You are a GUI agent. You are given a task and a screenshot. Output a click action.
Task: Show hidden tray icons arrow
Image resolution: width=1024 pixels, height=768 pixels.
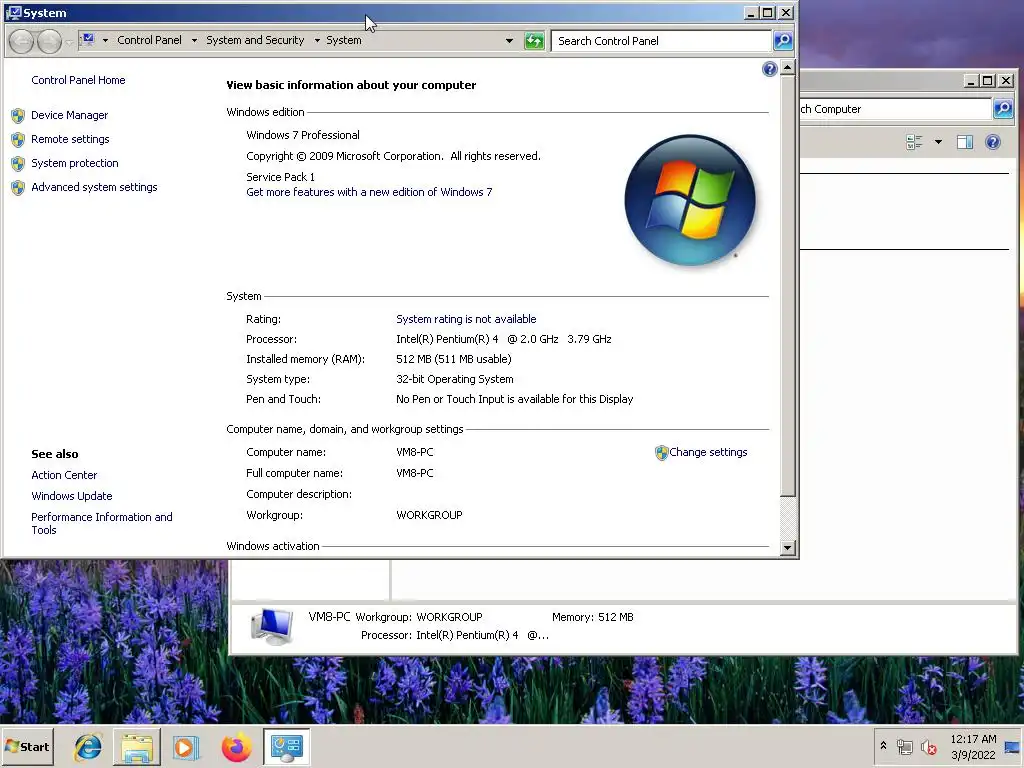click(x=883, y=745)
